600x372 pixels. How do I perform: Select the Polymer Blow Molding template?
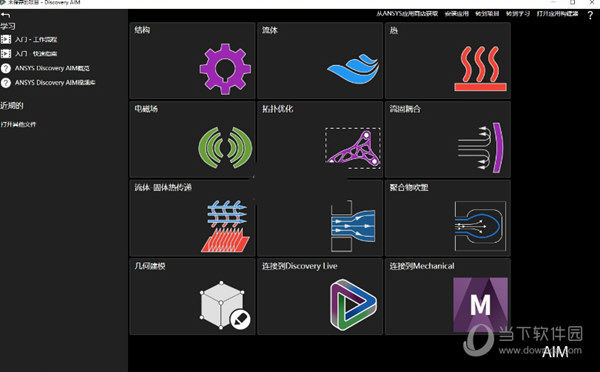[x=448, y=218]
